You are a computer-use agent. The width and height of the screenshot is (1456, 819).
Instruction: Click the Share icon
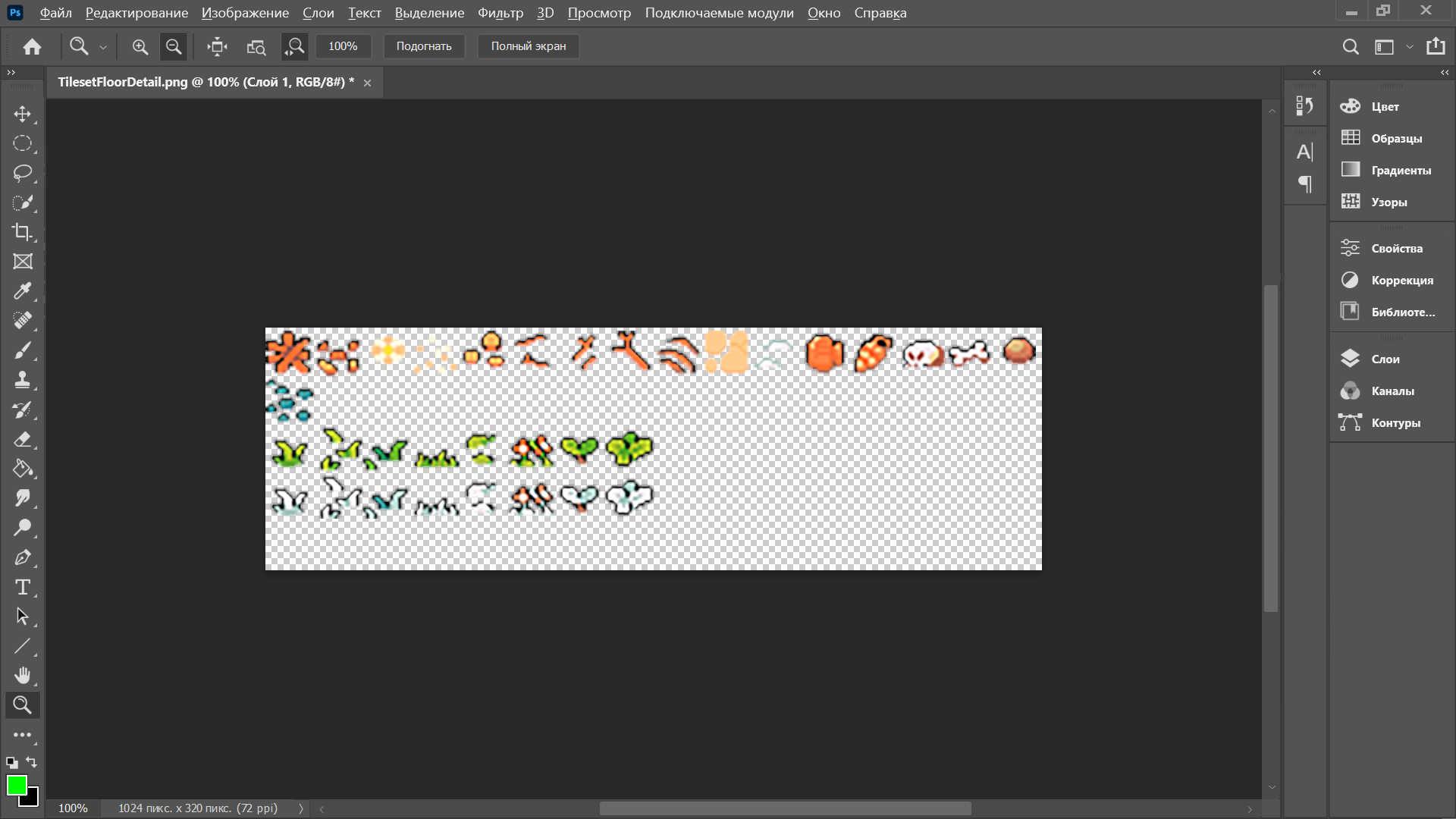[1436, 46]
